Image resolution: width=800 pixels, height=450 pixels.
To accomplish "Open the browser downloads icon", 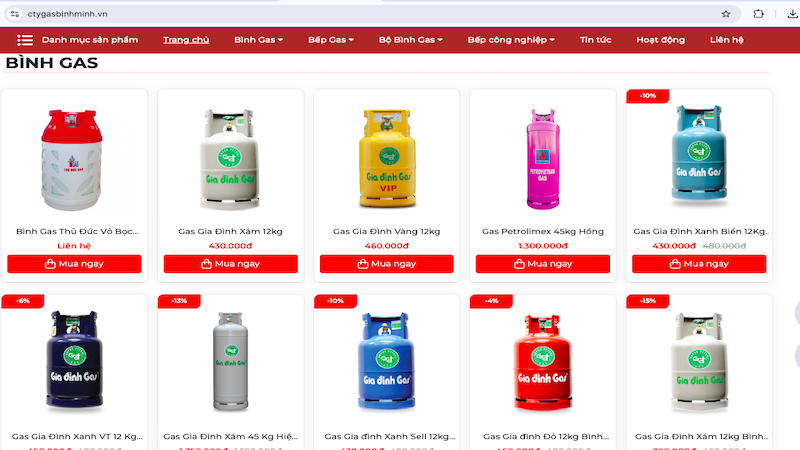I will (x=792, y=14).
